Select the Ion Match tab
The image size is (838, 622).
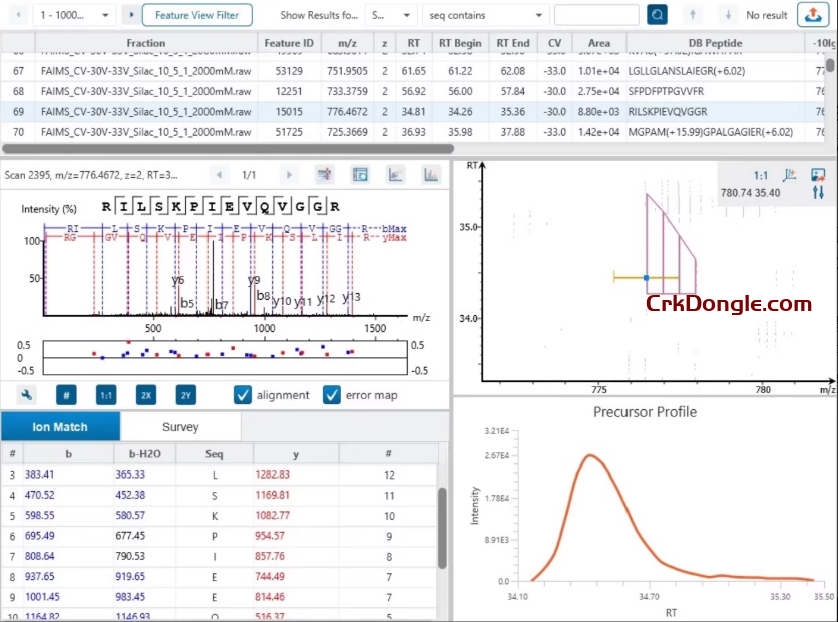[x=60, y=425]
